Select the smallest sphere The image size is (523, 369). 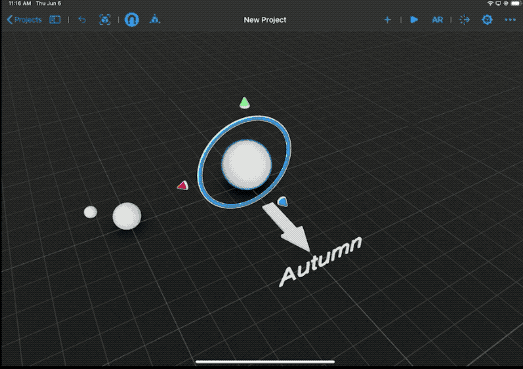[x=90, y=212]
